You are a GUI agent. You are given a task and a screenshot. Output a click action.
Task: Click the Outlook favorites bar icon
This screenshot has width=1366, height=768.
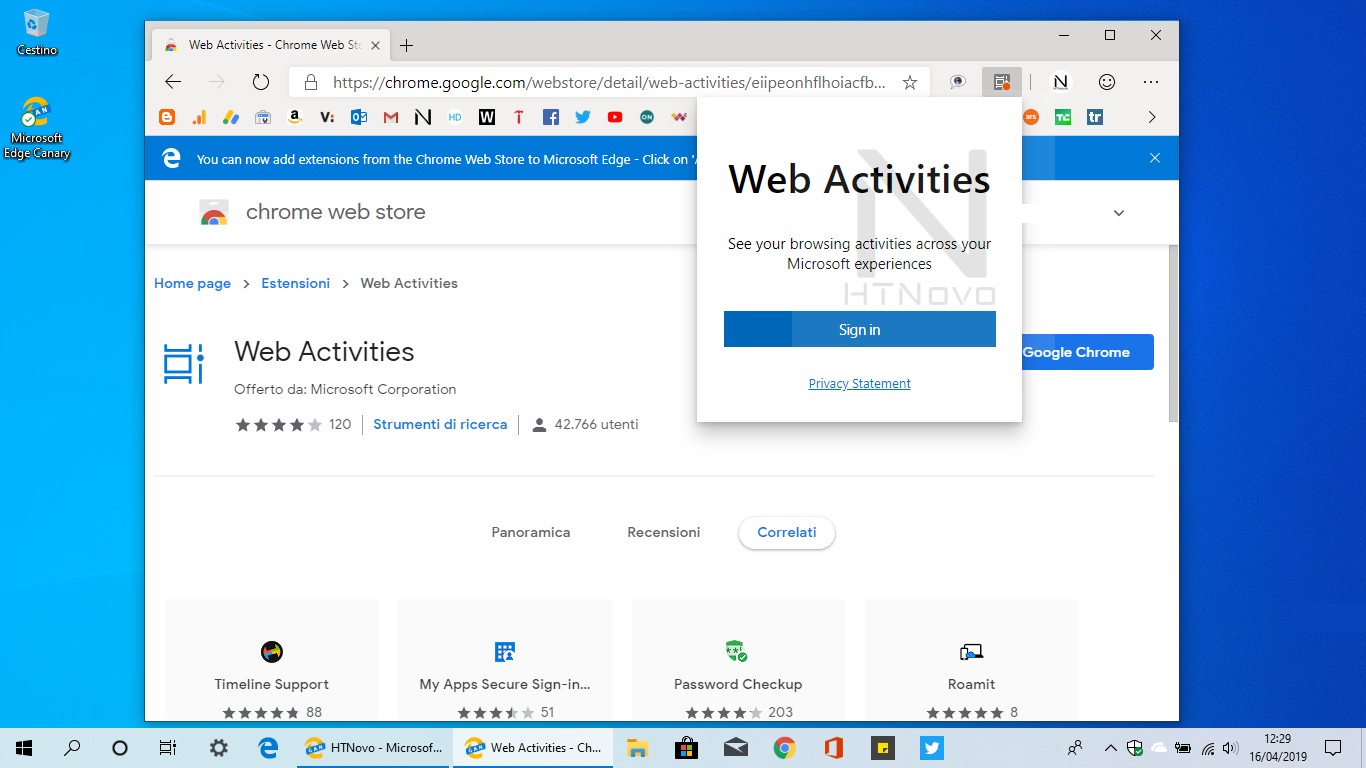pos(358,117)
